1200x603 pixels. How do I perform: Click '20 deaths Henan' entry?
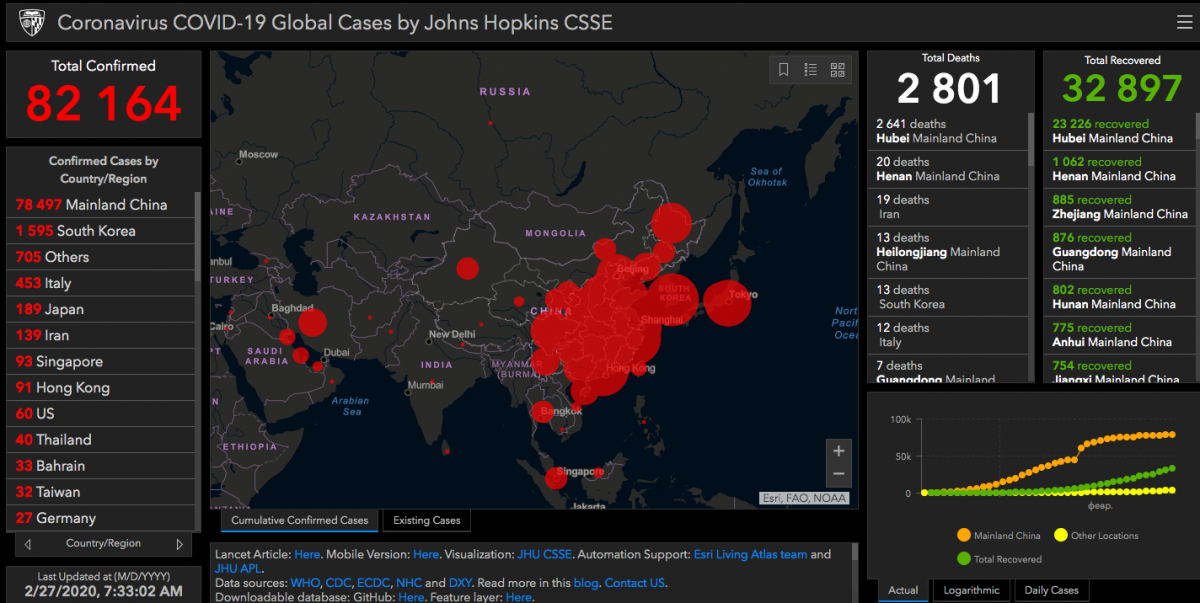pyautogui.click(x=947, y=169)
